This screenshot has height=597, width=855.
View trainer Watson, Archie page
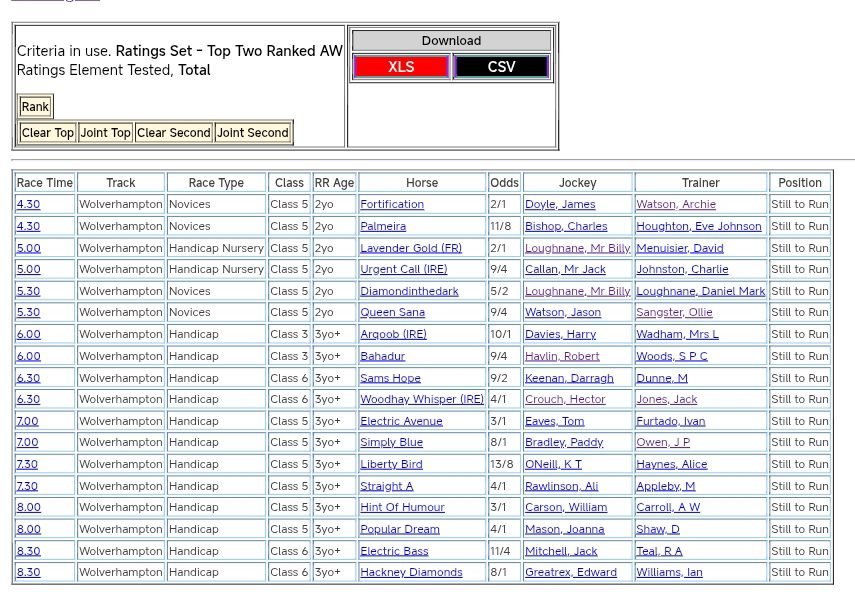(676, 204)
